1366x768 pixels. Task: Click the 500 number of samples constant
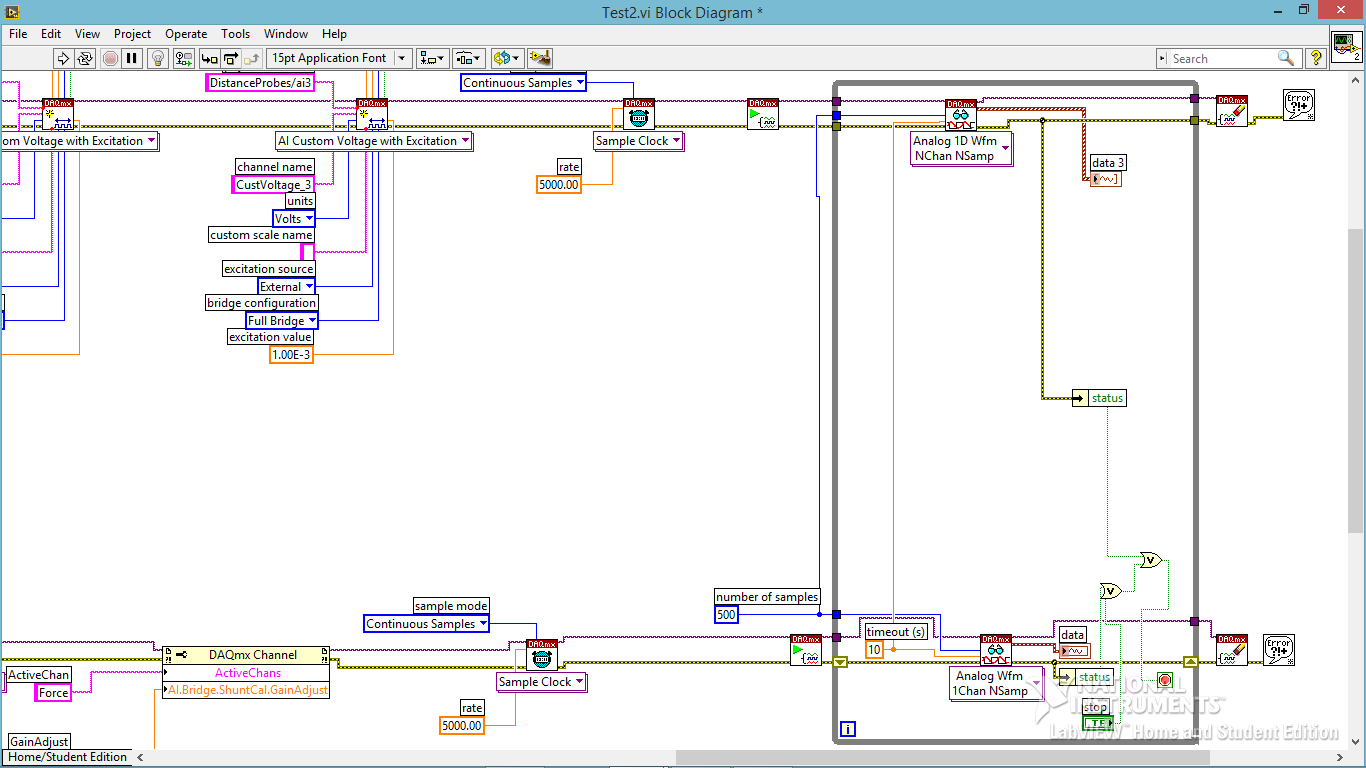[x=727, y=614]
